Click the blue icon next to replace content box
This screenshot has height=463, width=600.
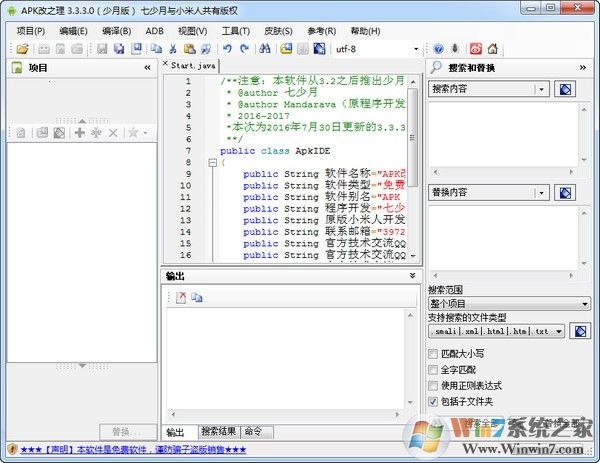click(565, 192)
